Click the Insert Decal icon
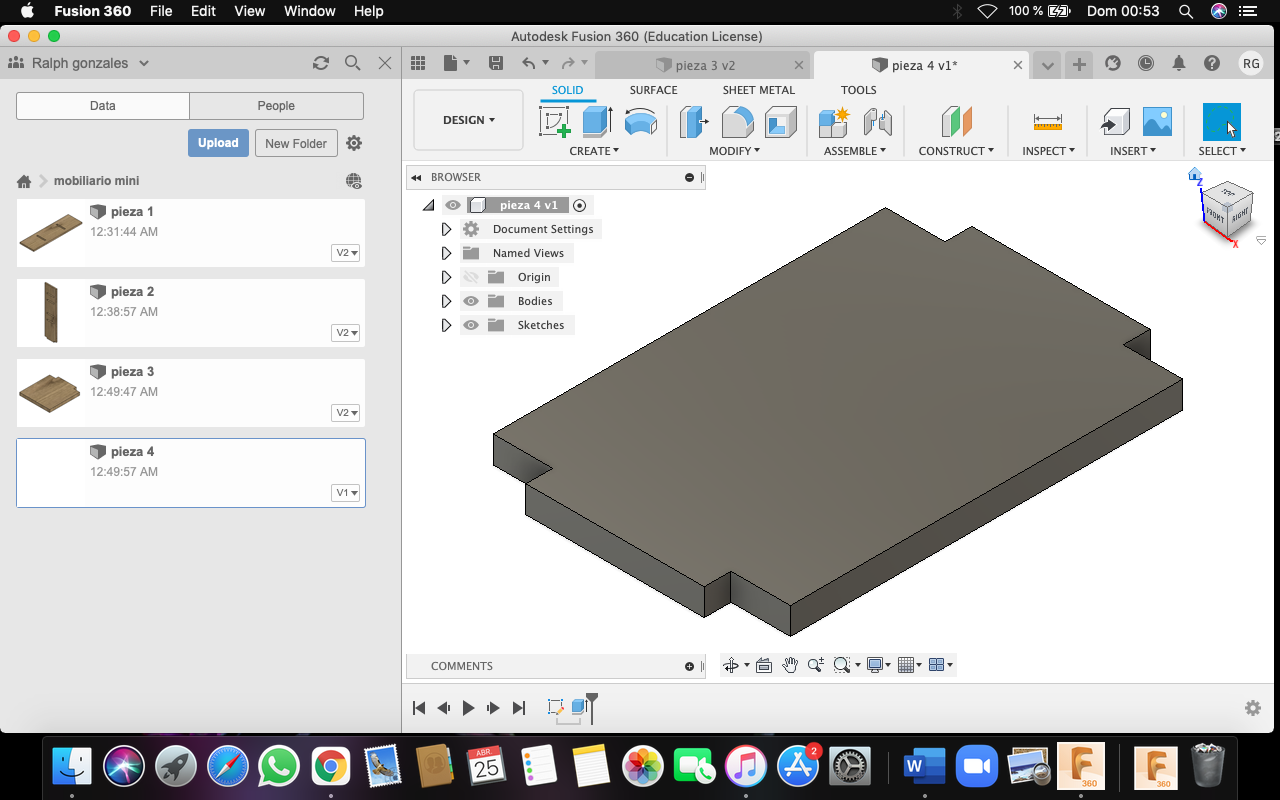The height and width of the screenshot is (800, 1280). [1156, 122]
